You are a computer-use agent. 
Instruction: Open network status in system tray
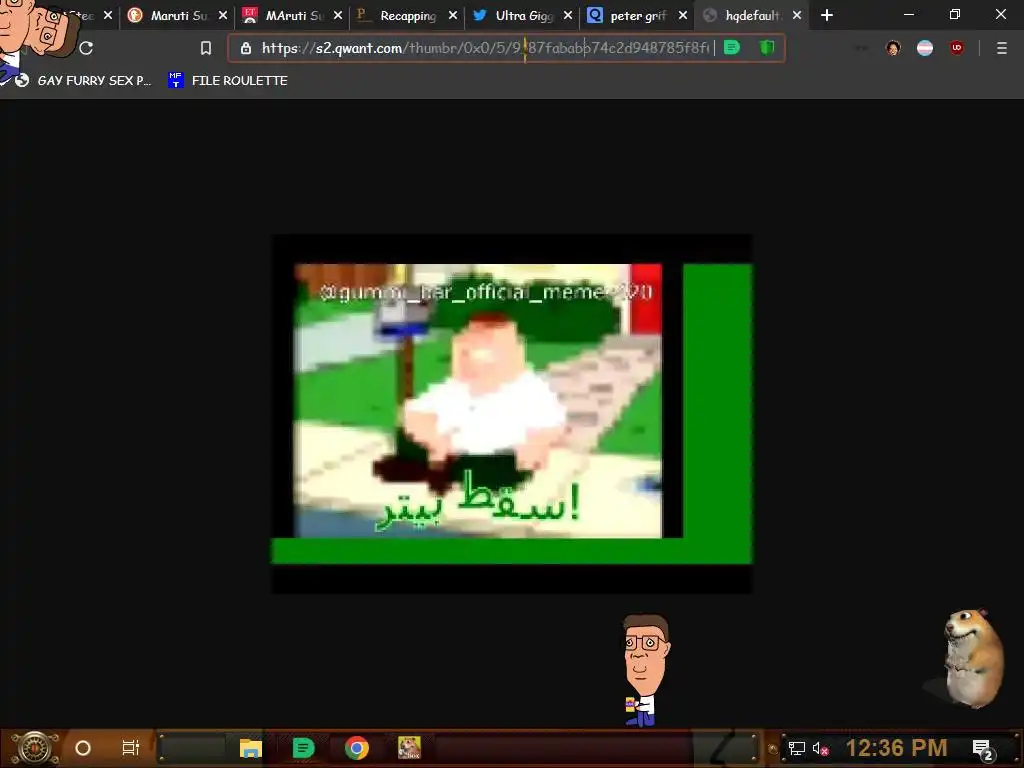(797, 748)
